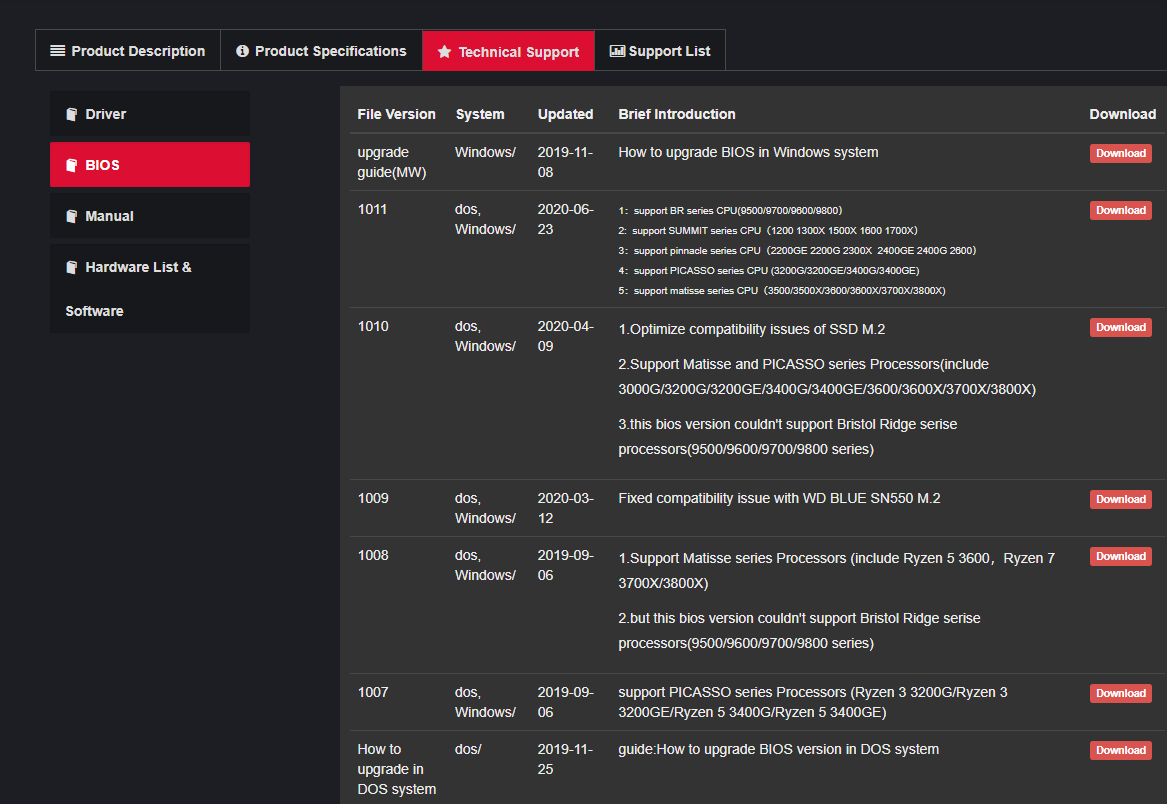Click the 2019-11-08 updated date
The image size is (1167, 804).
click(566, 162)
